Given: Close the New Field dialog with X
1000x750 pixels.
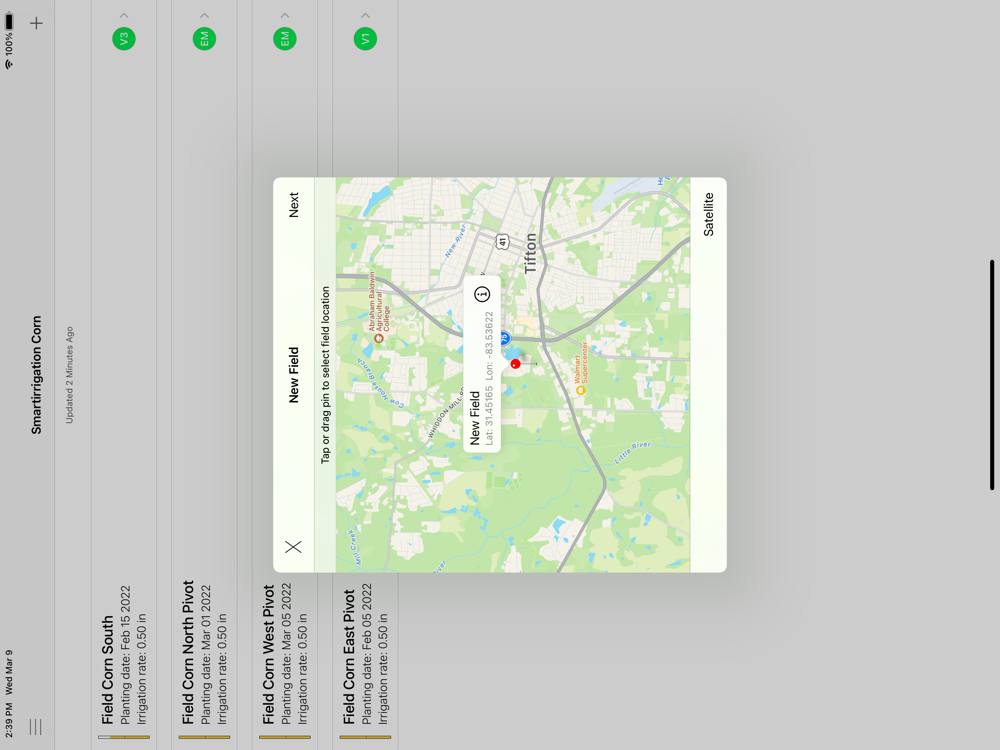Looking at the screenshot, I should (x=293, y=547).
